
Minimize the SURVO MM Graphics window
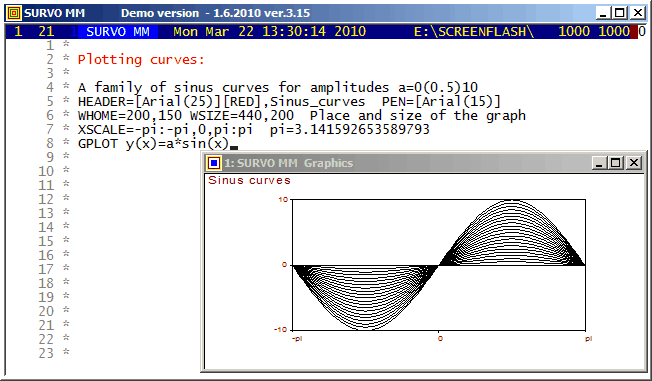pyautogui.click(x=599, y=163)
